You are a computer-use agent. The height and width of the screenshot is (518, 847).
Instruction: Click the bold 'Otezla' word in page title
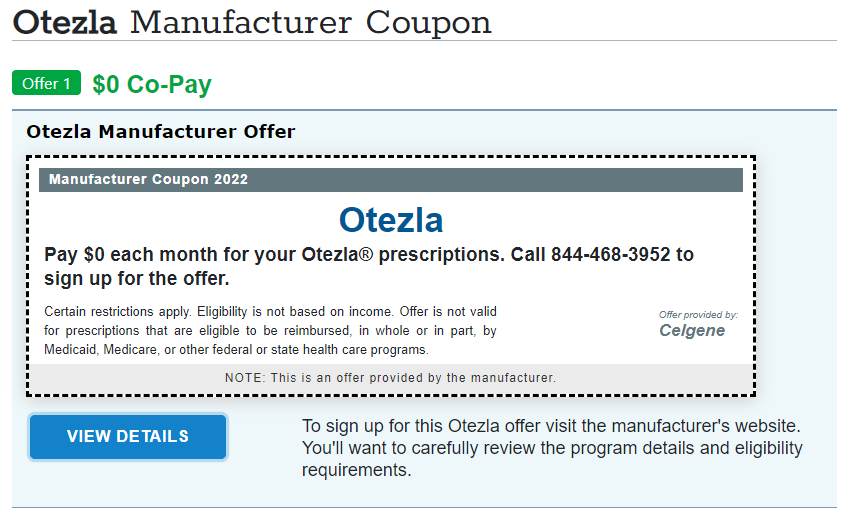tap(64, 23)
